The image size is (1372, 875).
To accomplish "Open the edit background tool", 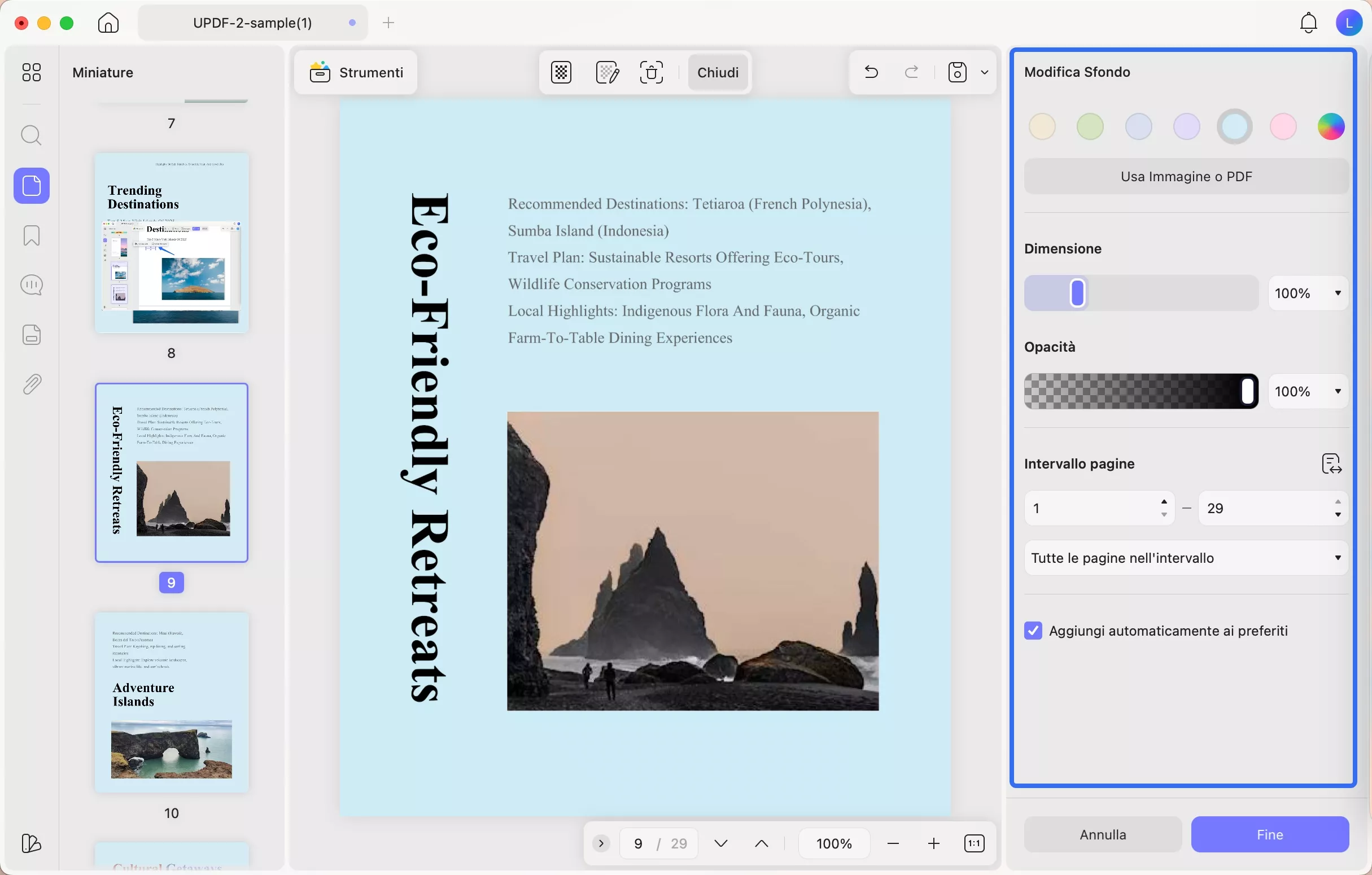I will pos(607,72).
